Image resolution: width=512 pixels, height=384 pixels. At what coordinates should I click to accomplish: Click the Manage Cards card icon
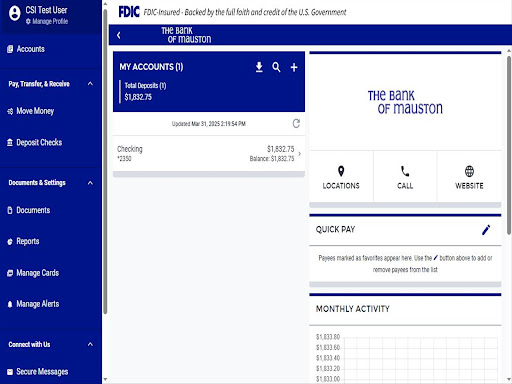(x=10, y=273)
